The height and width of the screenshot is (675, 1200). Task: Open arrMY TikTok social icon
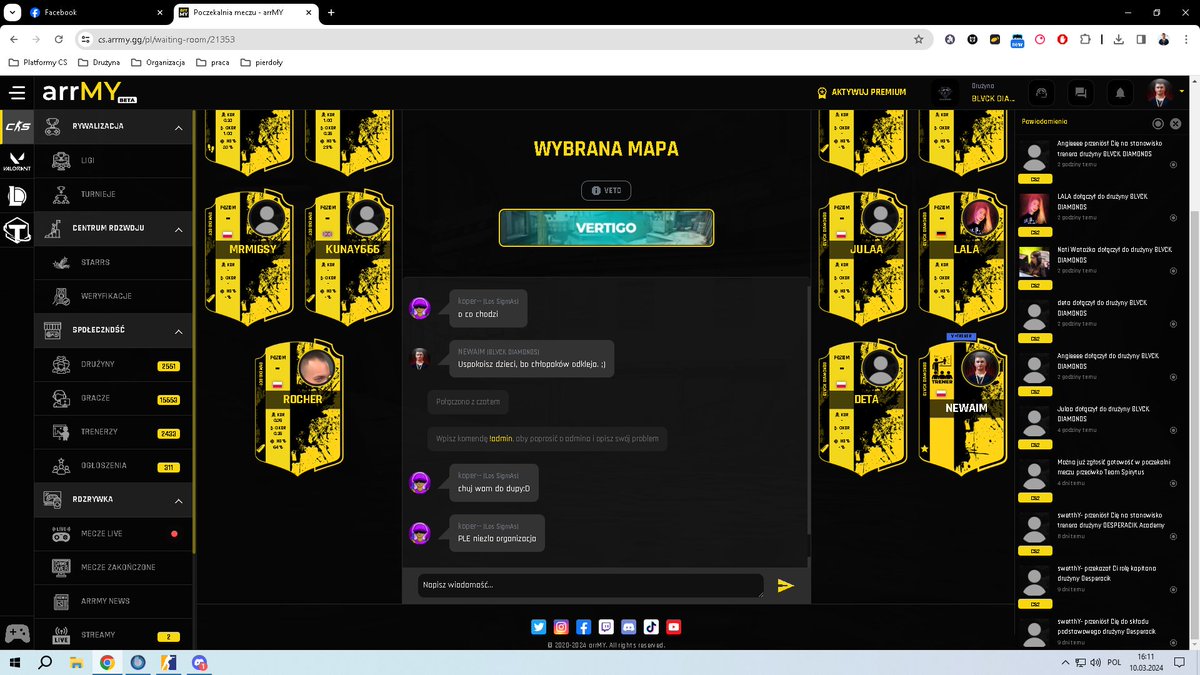[651, 627]
